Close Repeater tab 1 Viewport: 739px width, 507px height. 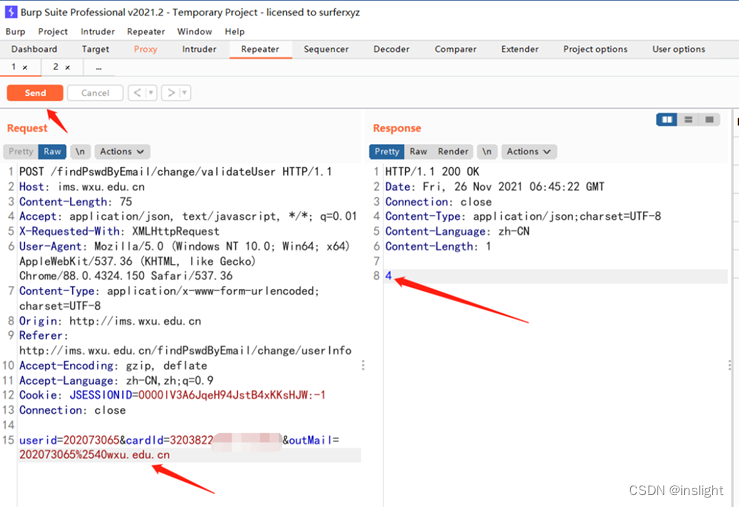pos(25,68)
